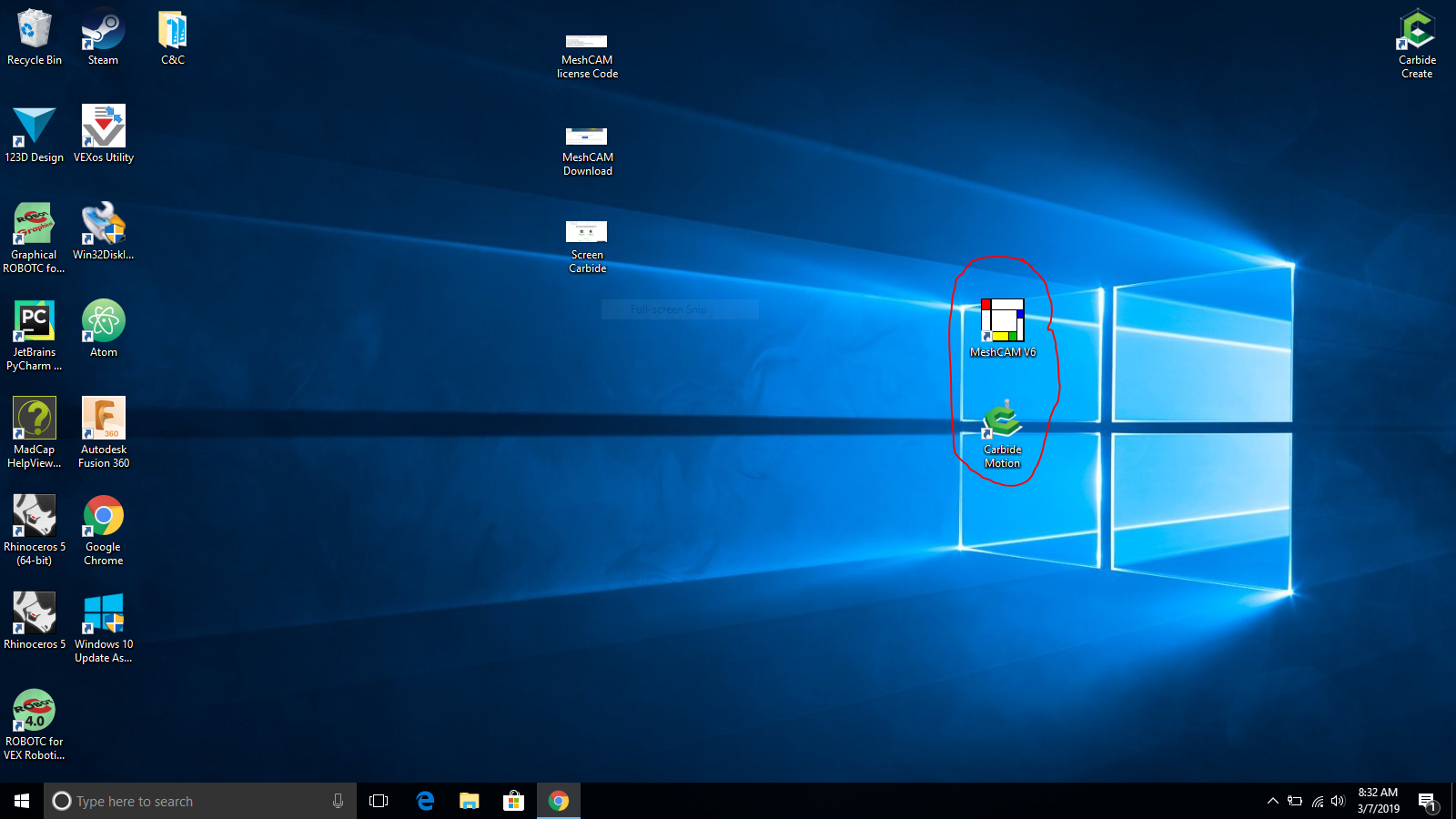Open the Wi-Fi network tray icon
The width and height of the screenshot is (1456, 819).
1317,801
